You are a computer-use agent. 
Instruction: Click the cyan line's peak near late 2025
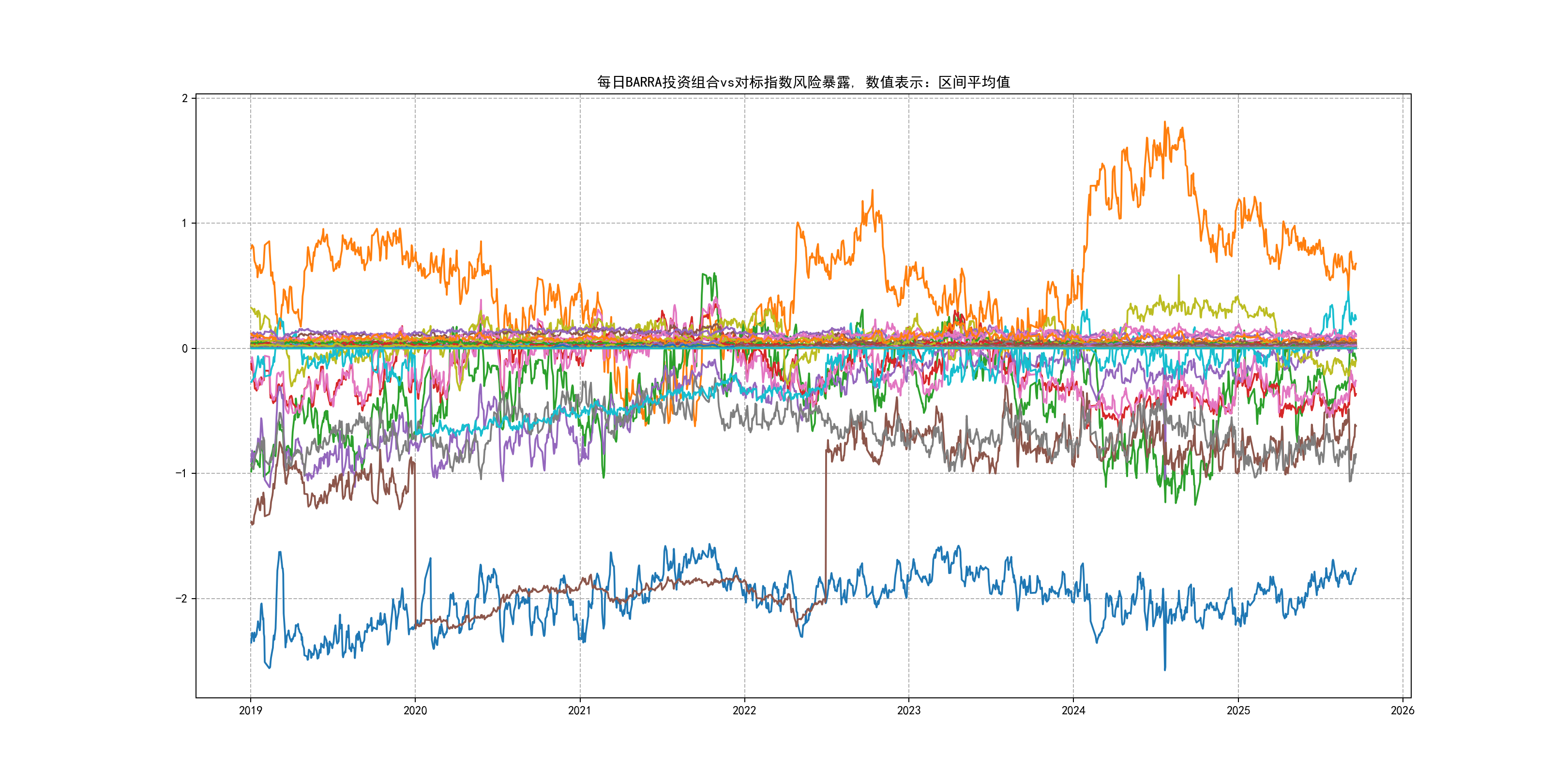pos(1348,293)
